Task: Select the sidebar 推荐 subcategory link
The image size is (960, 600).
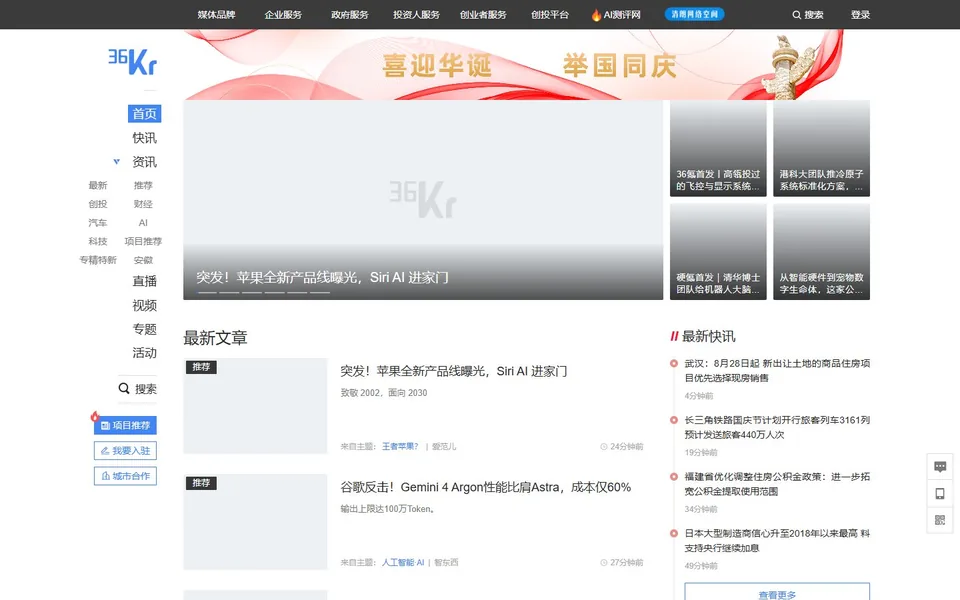Action: pyautogui.click(x=143, y=185)
